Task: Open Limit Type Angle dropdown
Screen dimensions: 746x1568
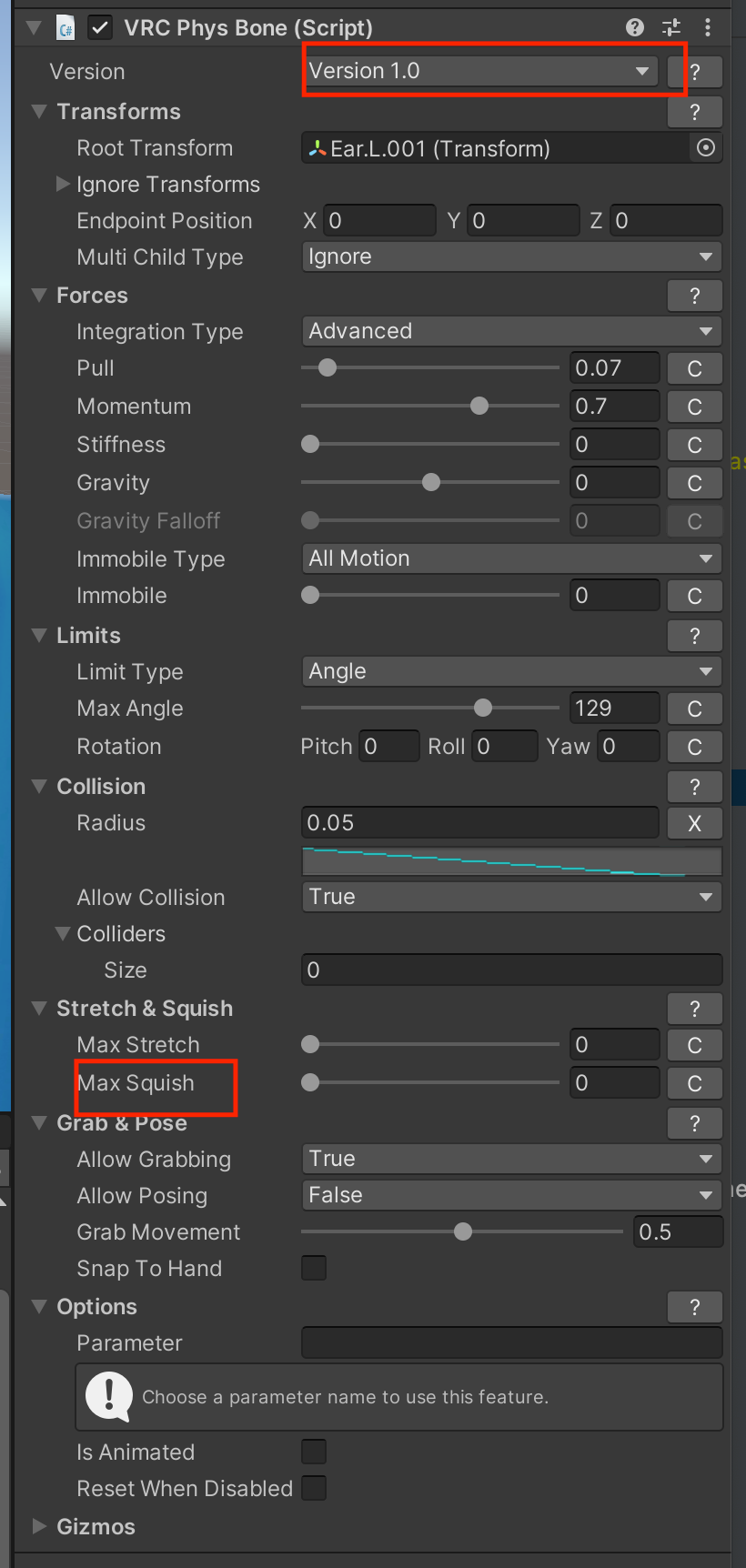Action: [x=511, y=671]
